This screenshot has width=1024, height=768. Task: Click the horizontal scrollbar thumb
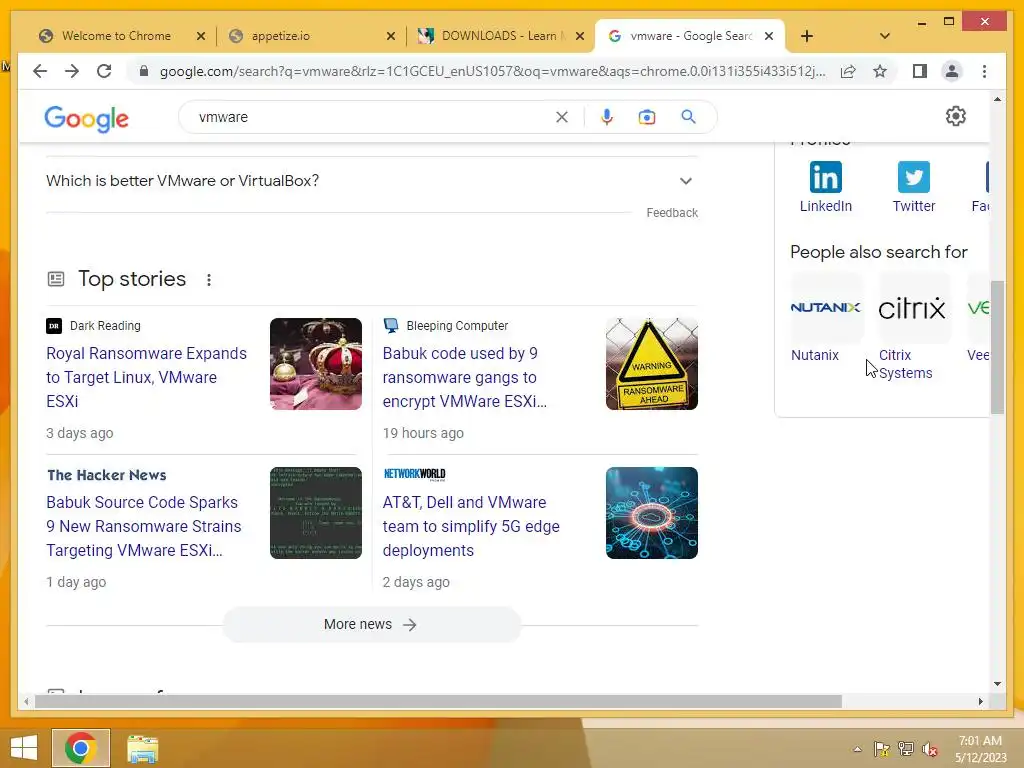438,701
